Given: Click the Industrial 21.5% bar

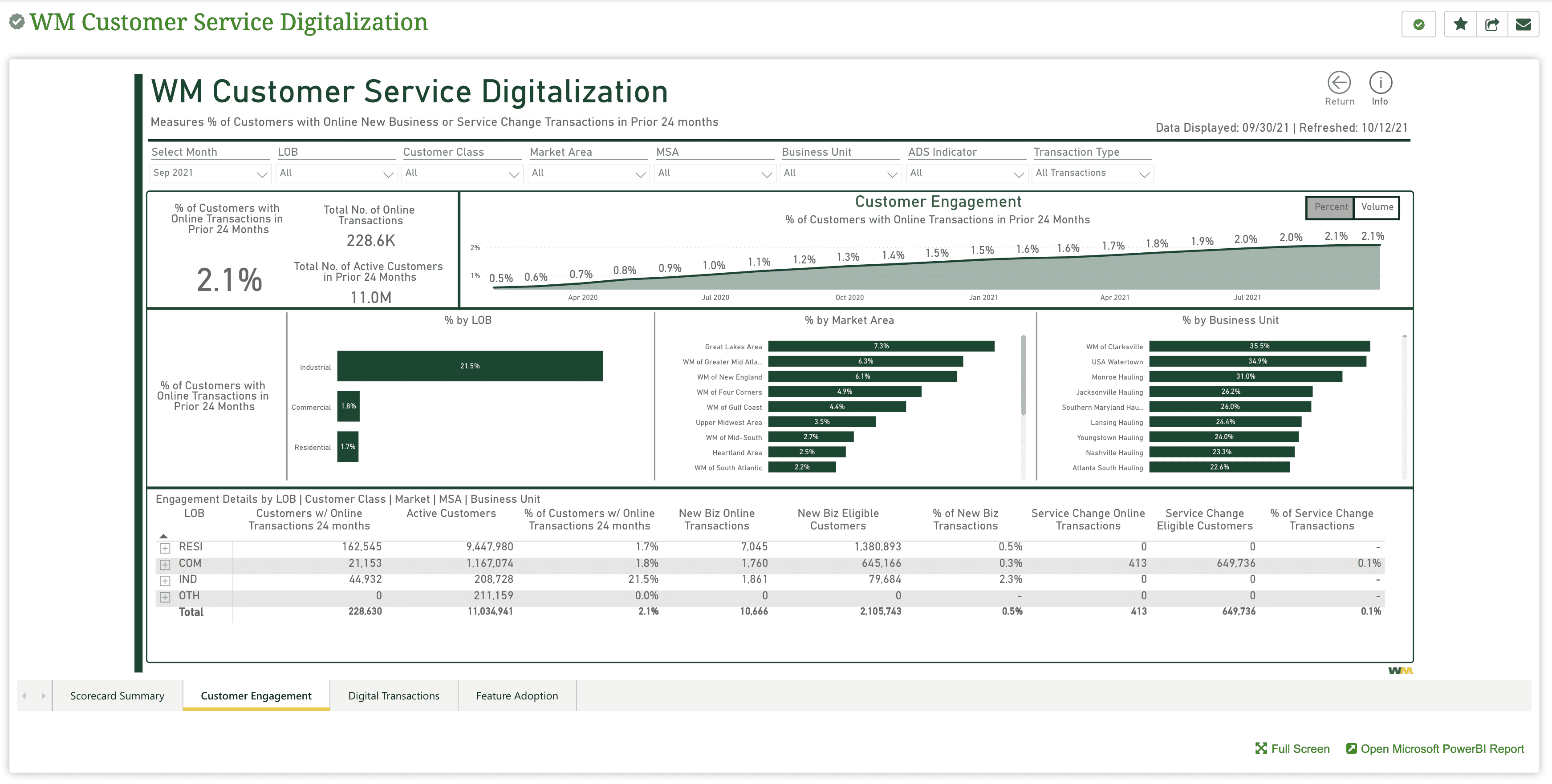Looking at the screenshot, I should pos(469,366).
